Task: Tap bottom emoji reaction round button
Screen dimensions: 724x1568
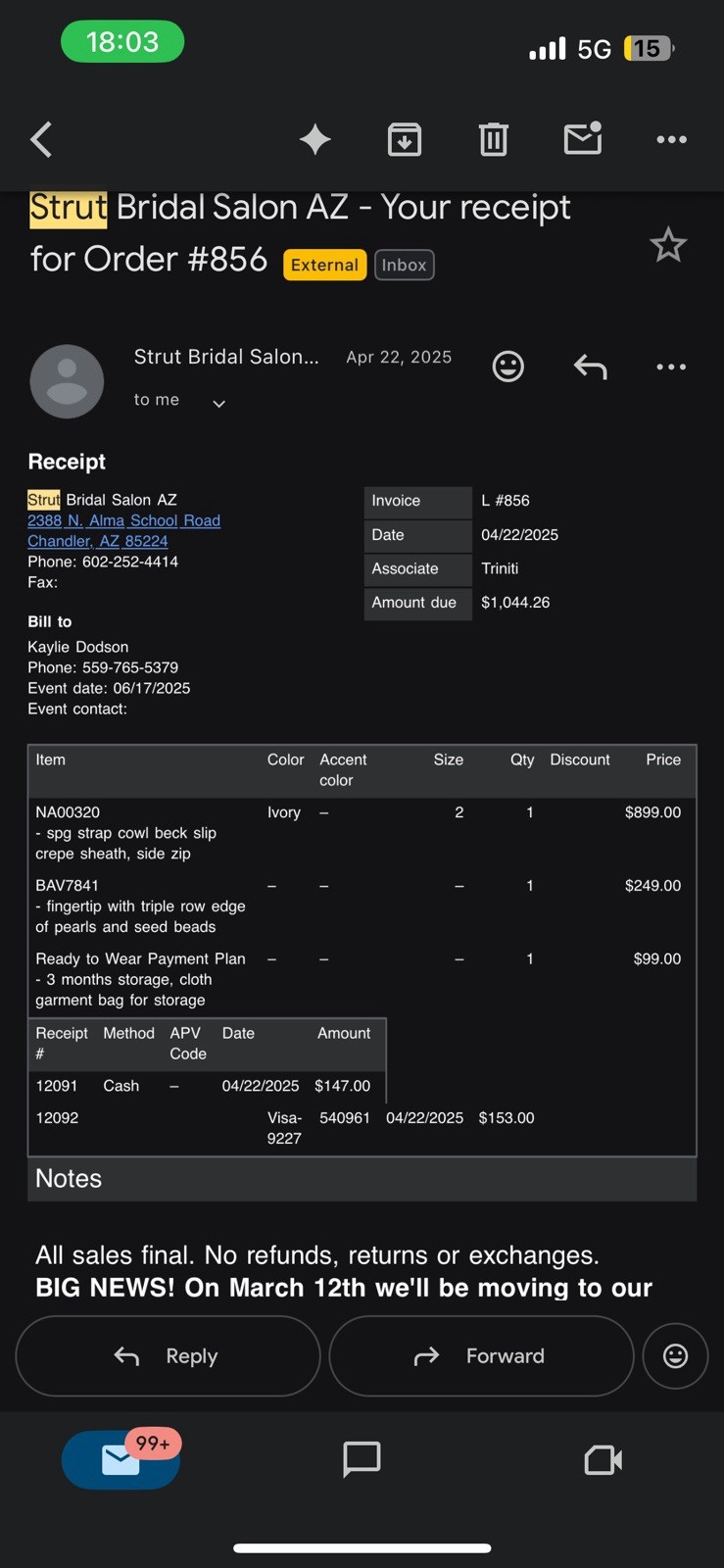Action: pyautogui.click(x=675, y=1355)
